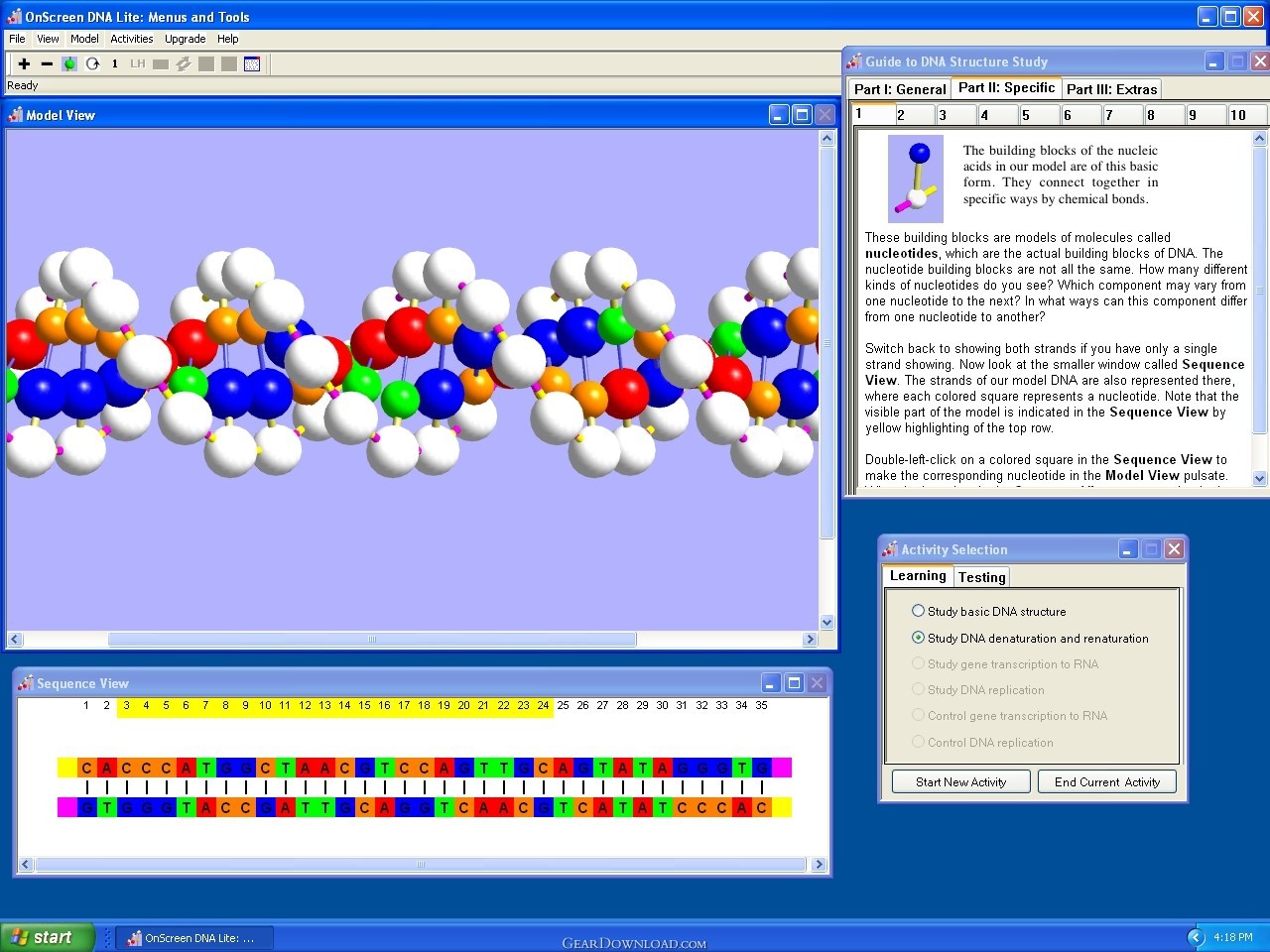
Task: Click the gray rectangle icon beside LH
Action: point(161,63)
